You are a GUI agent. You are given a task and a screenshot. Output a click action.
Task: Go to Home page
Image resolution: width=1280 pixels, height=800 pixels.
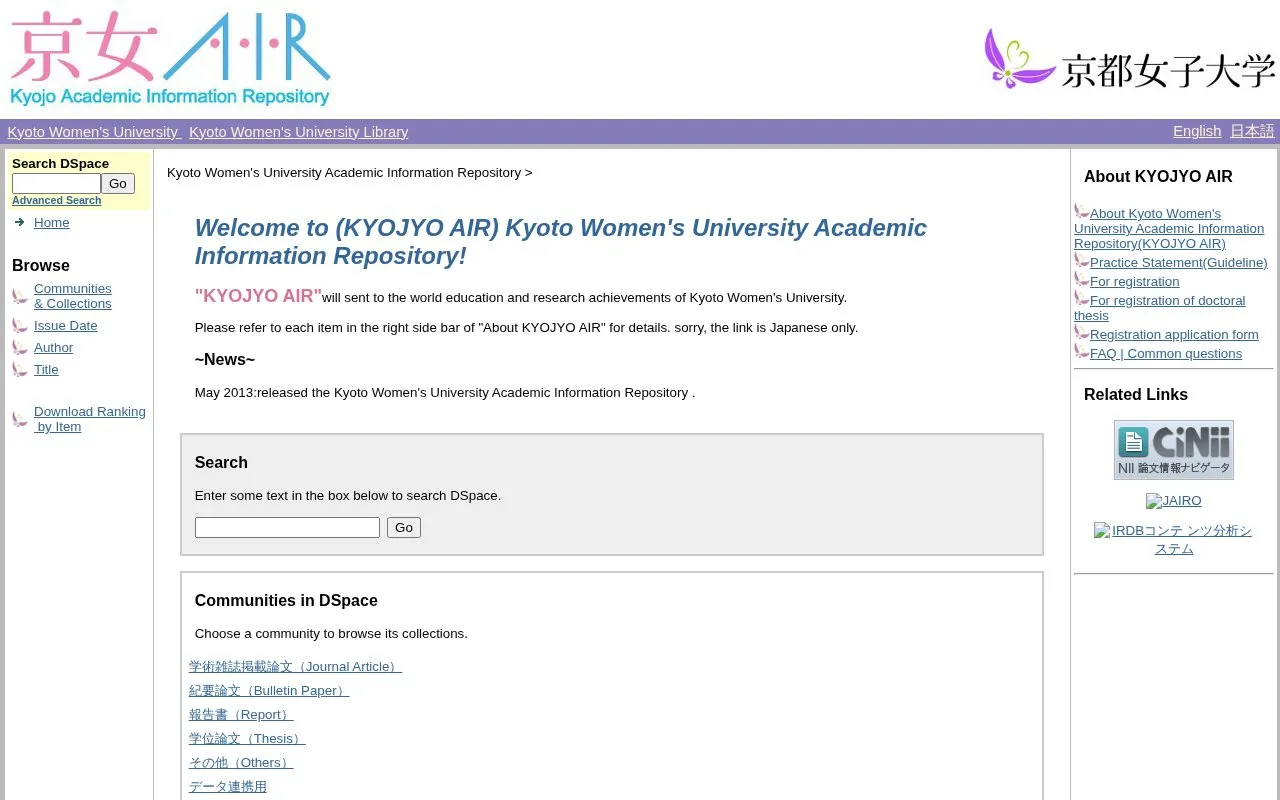pyautogui.click(x=52, y=223)
